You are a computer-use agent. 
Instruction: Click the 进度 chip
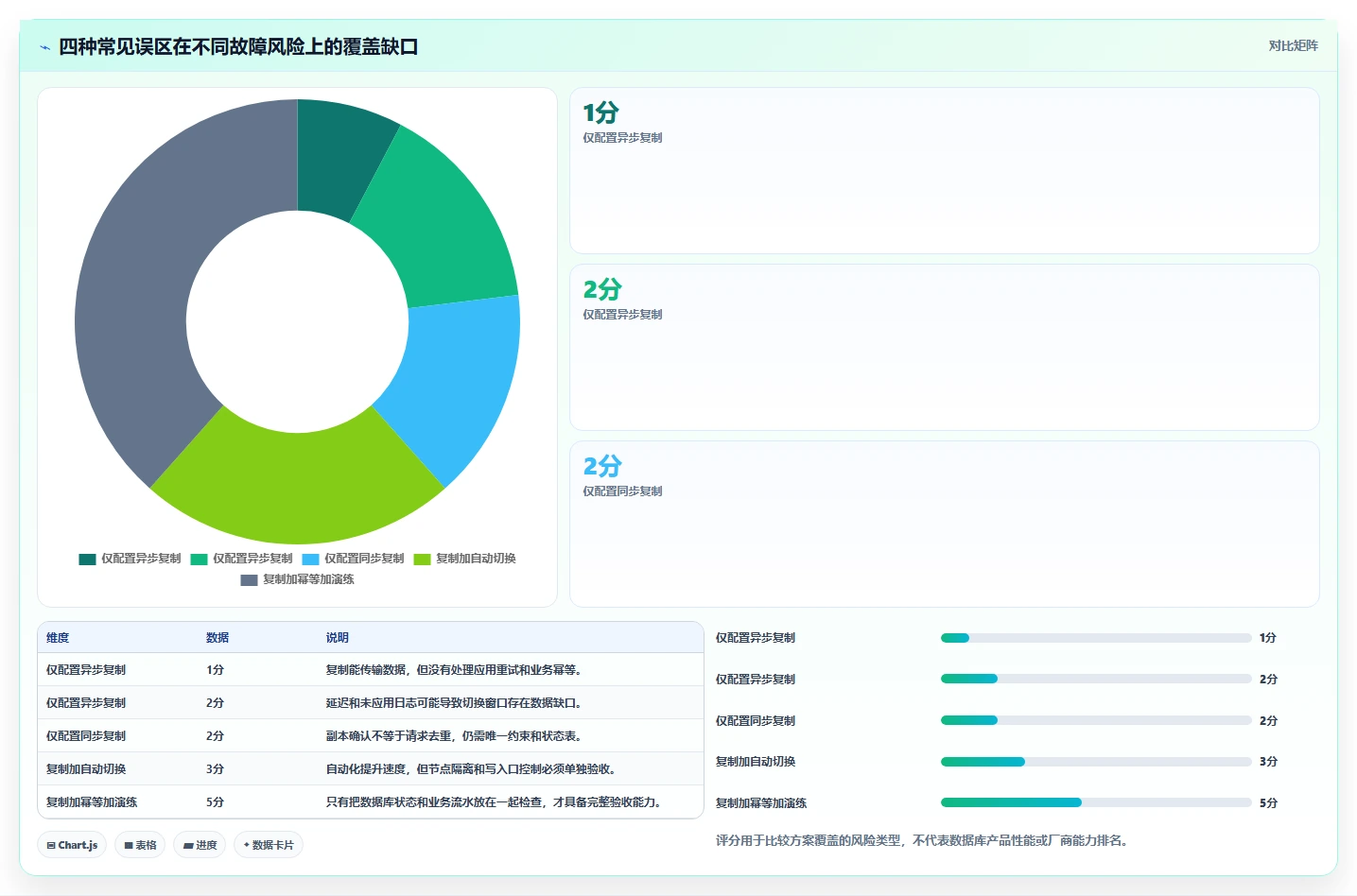click(200, 845)
